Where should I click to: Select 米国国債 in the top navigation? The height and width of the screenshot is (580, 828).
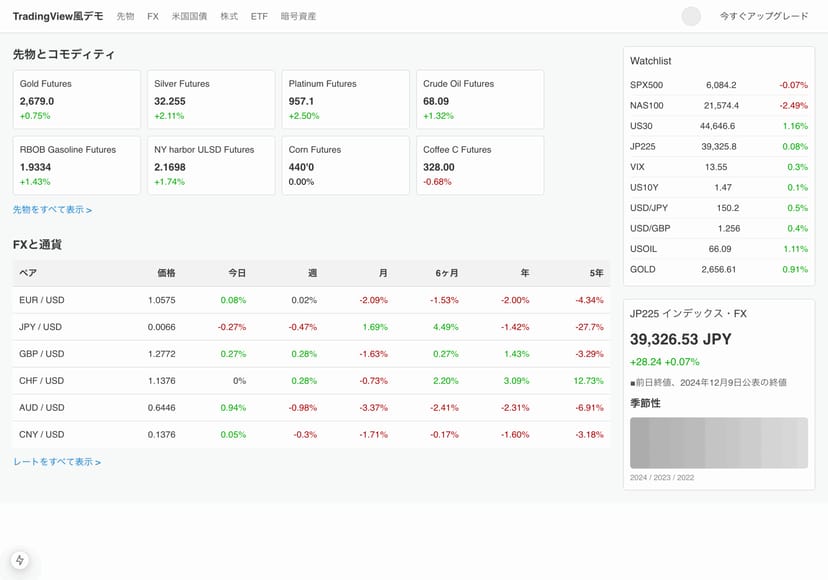189,16
